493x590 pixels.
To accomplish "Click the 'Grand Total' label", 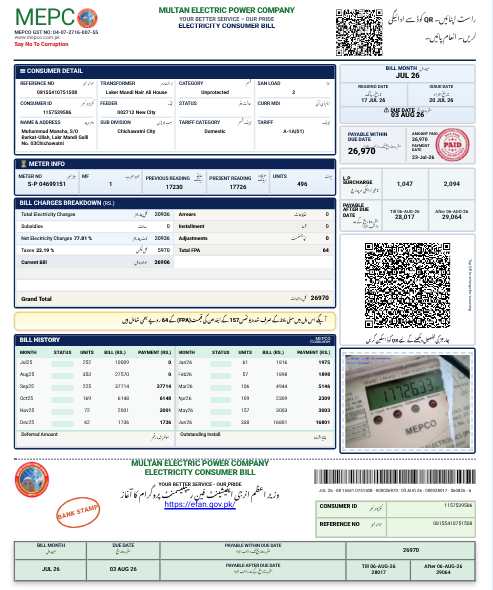I will 37,299.
